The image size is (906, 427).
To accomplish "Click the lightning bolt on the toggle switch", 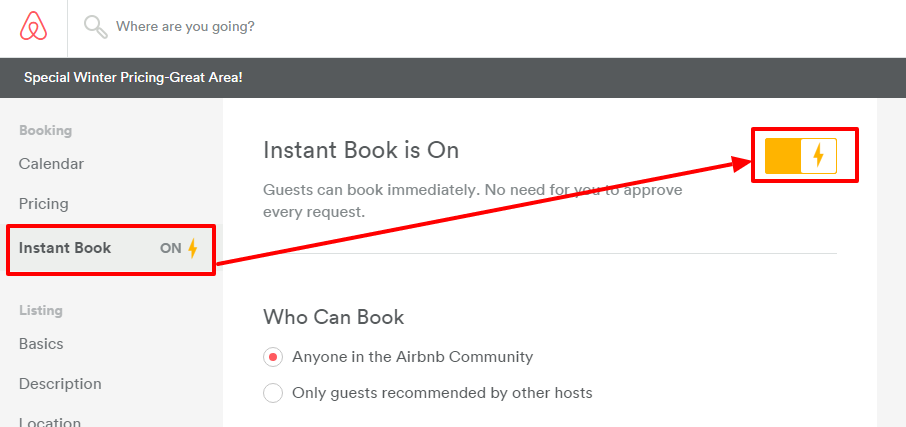I will 818,155.
